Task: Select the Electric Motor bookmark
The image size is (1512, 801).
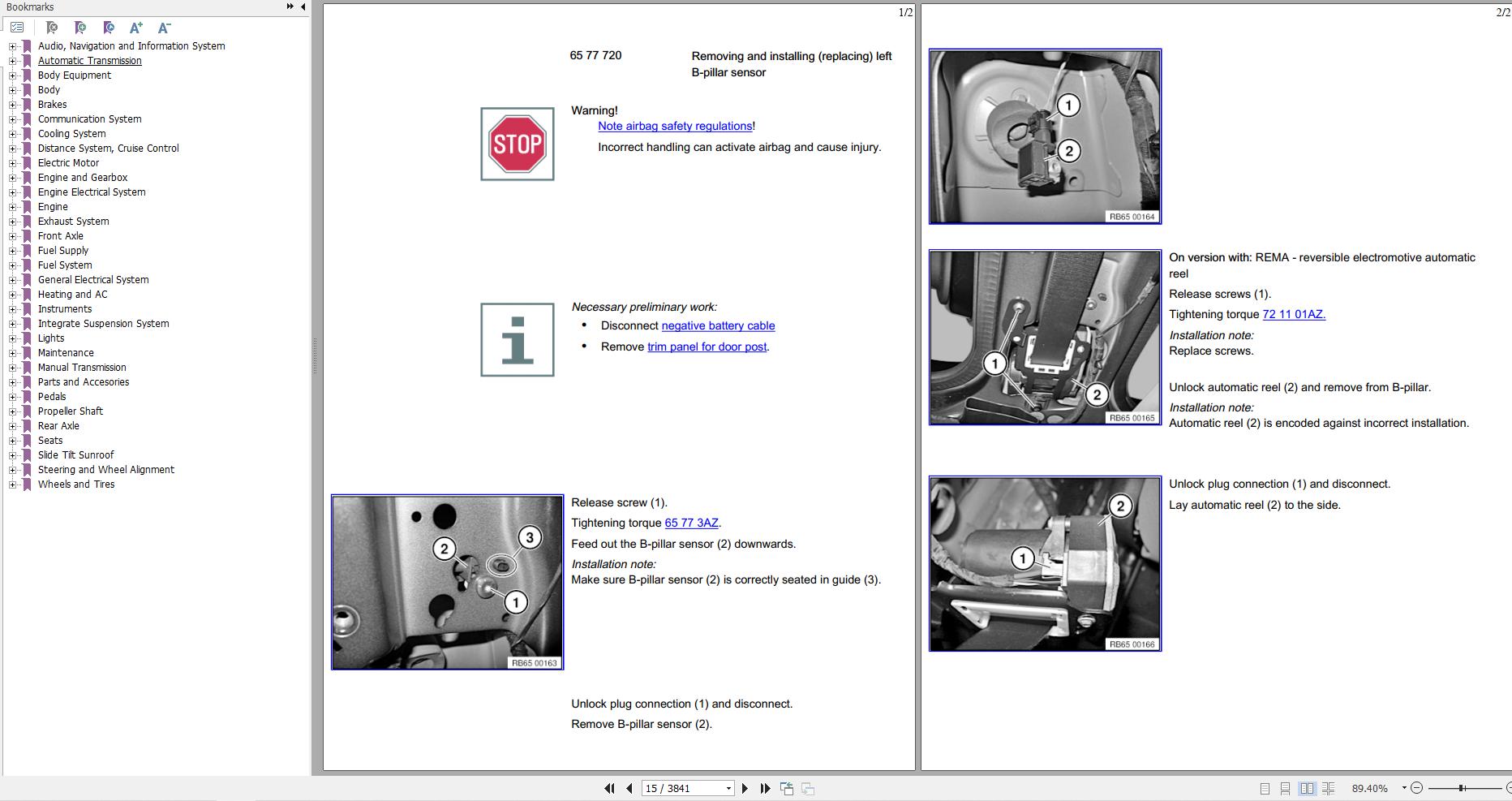Action: [x=68, y=163]
